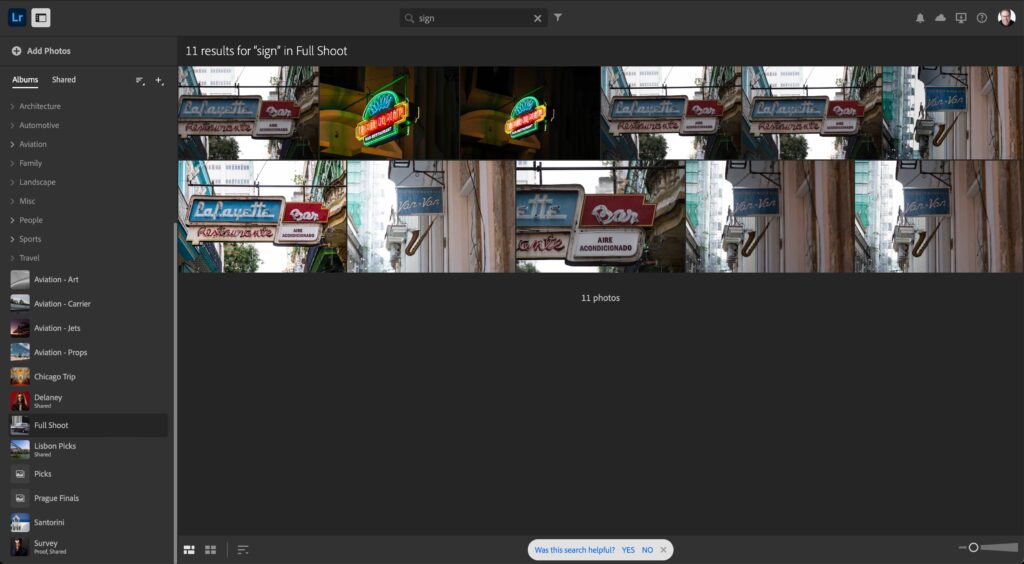Switch to the Shared tab
Viewport: 1024px width, 564px height.
click(x=63, y=80)
